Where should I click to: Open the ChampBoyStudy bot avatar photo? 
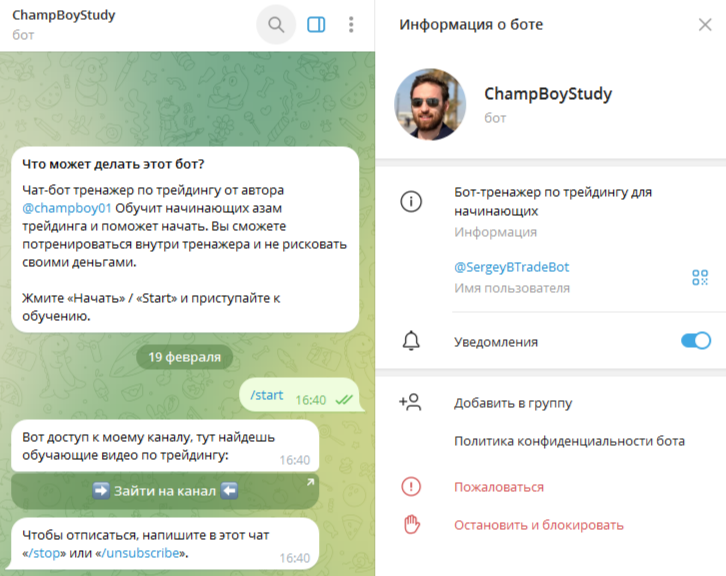click(430, 105)
